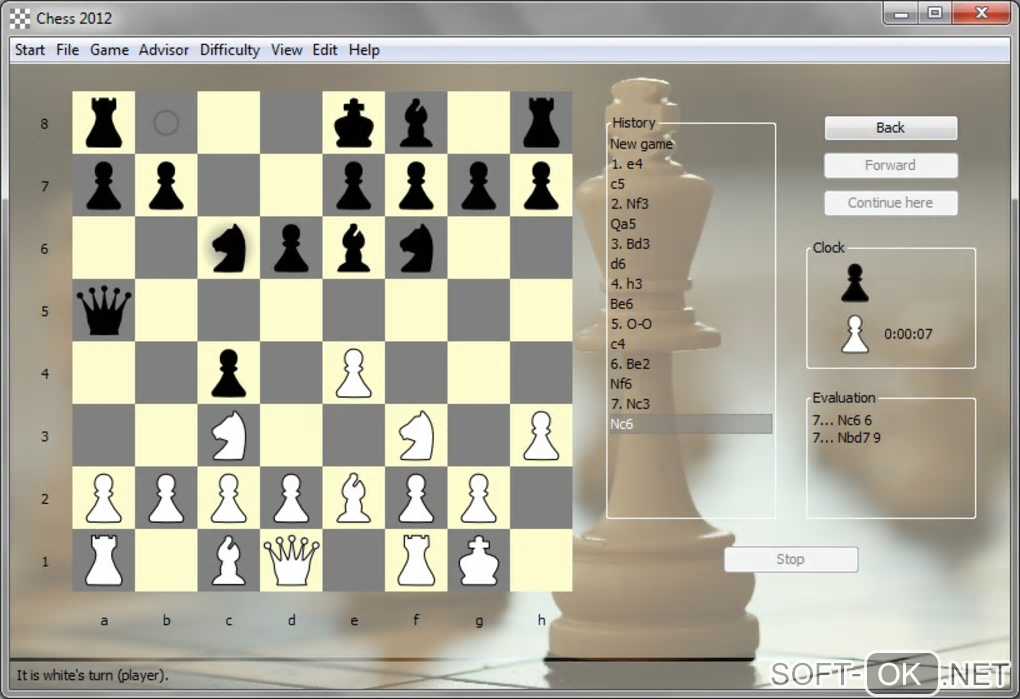This screenshot has width=1020, height=699.
Task: Open the Start menu item
Action: click(30, 50)
